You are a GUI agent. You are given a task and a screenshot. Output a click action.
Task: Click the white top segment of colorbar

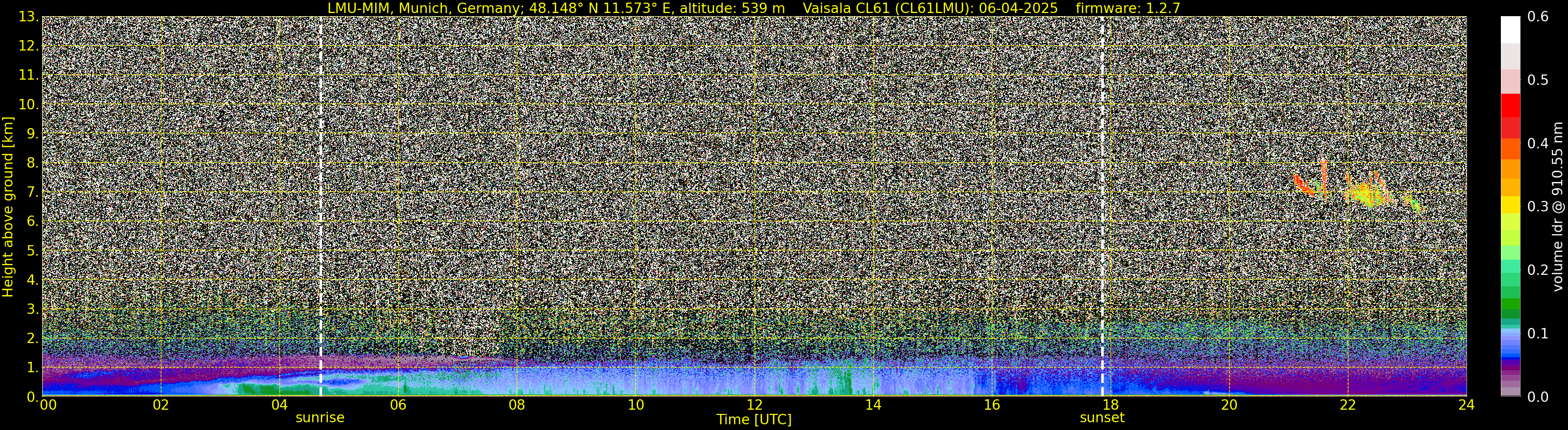click(x=1510, y=29)
